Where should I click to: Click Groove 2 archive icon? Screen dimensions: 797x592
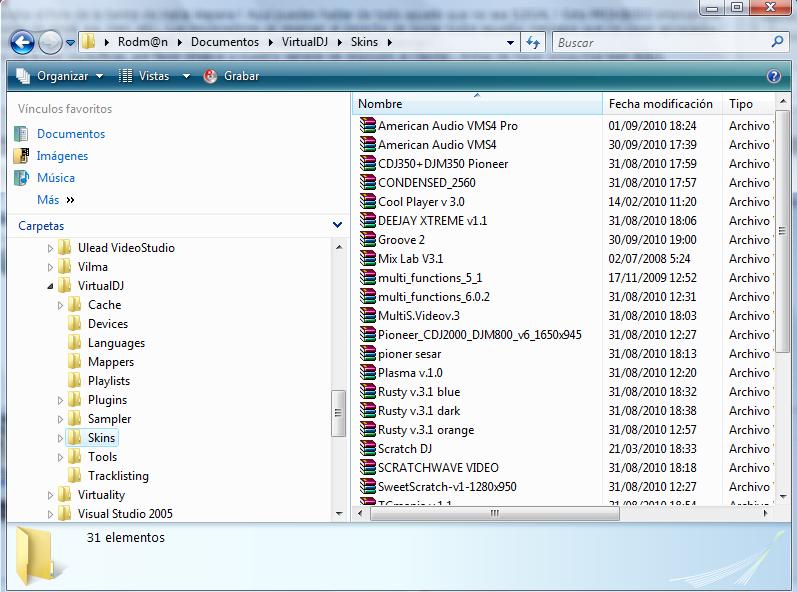point(367,239)
